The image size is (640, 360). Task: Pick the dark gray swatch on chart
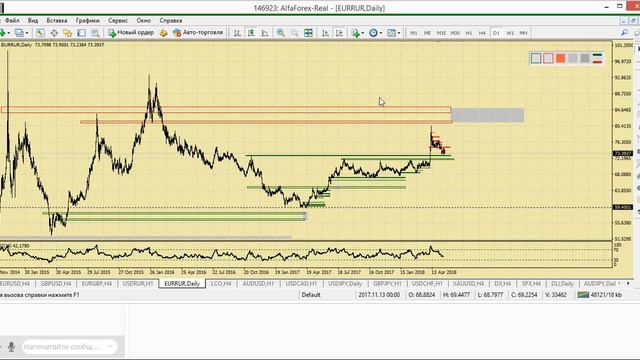[585, 58]
